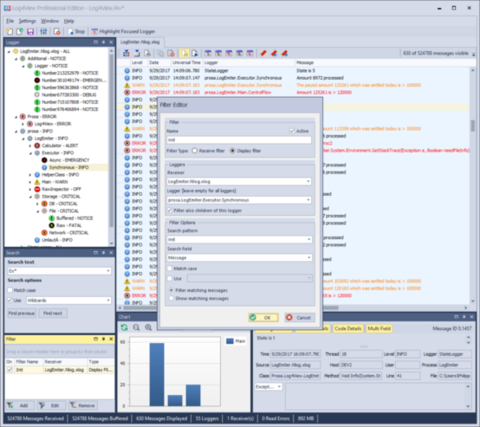Screen dimensions: 480x427
Task: Click the Save icon in main toolbar
Action: pyautogui.click(x=30, y=31)
